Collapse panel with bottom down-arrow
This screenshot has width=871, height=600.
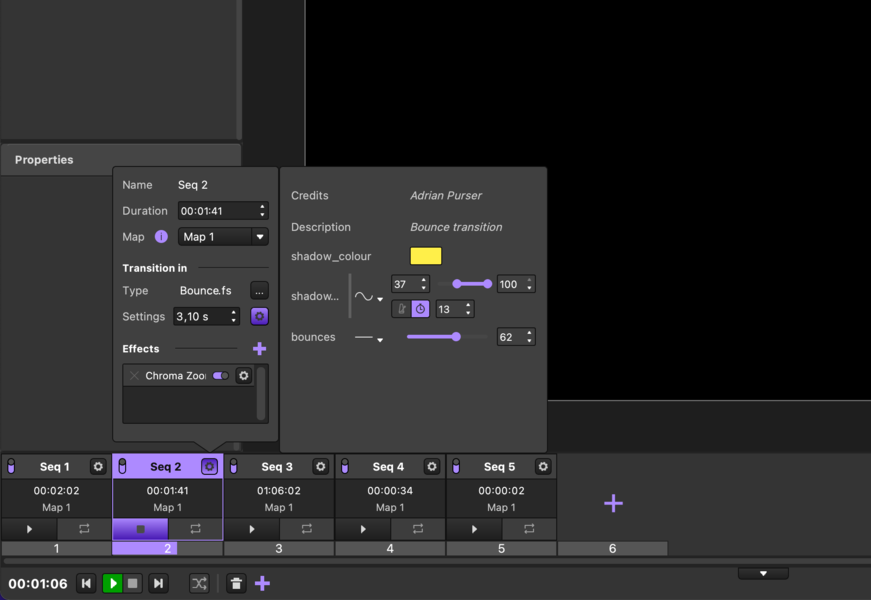pyautogui.click(x=763, y=573)
